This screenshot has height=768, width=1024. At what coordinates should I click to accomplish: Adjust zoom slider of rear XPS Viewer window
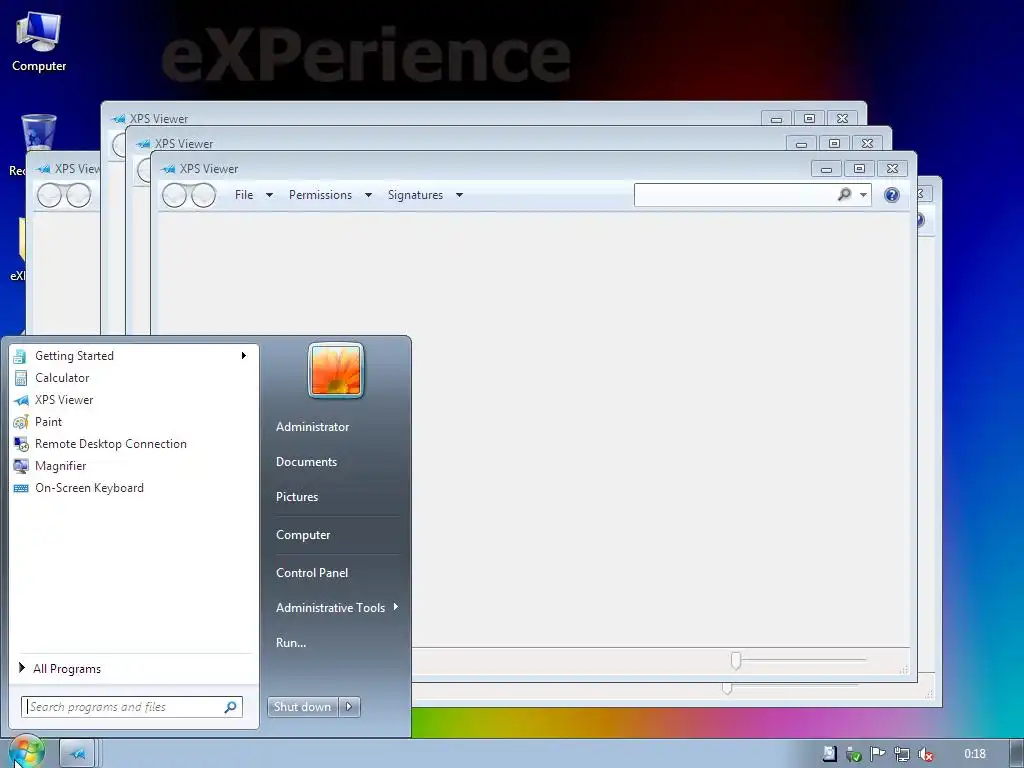727,688
